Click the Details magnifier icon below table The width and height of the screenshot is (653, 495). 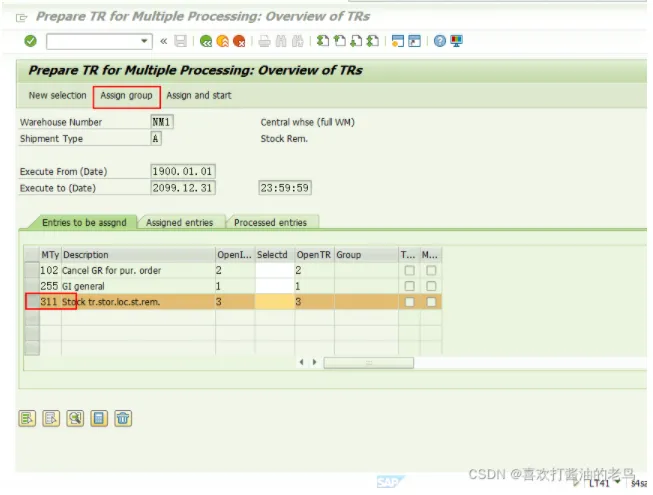click(x=75, y=418)
